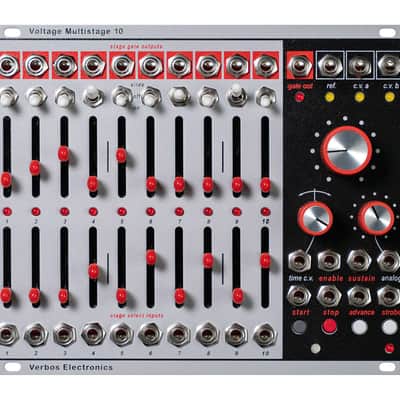Click the stage 8 gate output jack
This screenshot has height=400, width=400.
[x=208, y=65]
